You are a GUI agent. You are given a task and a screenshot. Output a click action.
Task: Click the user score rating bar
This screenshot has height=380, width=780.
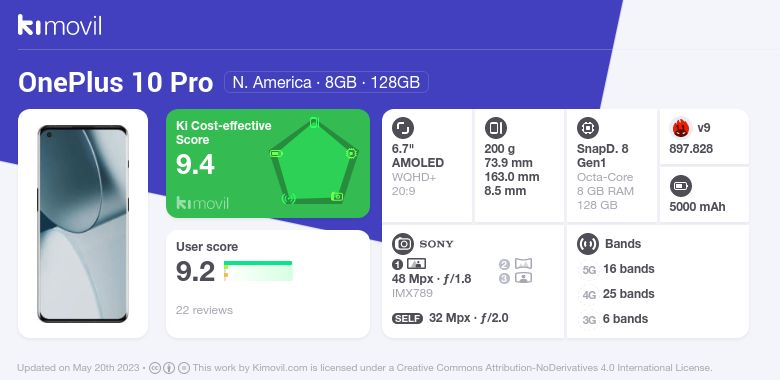click(258, 271)
